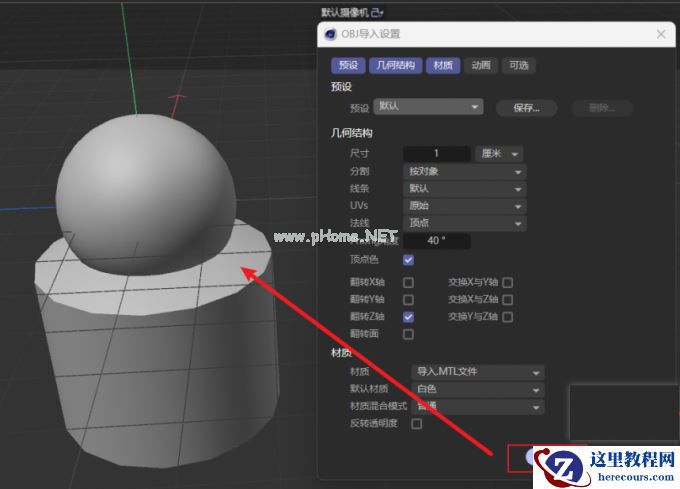Switch to the 几何结构 tab
Screen dimensions: 680x489
point(396,65)
